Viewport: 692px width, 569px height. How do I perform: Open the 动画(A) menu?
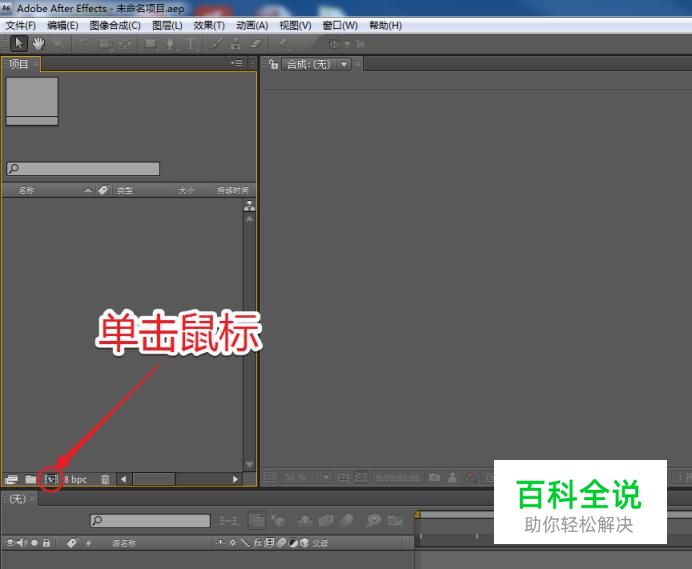252,26
